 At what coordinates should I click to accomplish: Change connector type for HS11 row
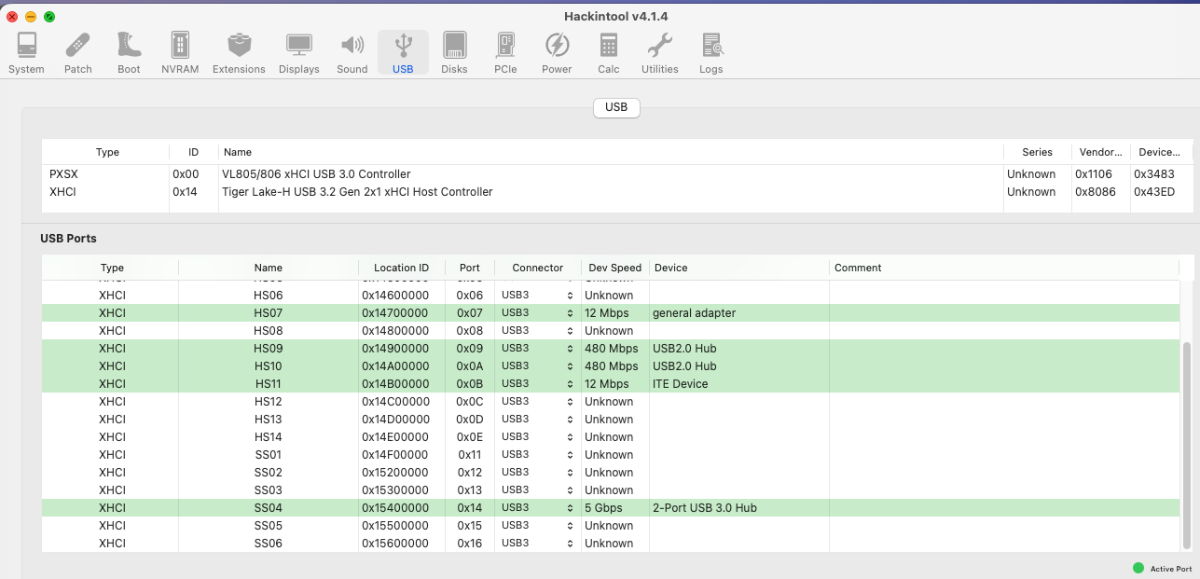point(537,384)
